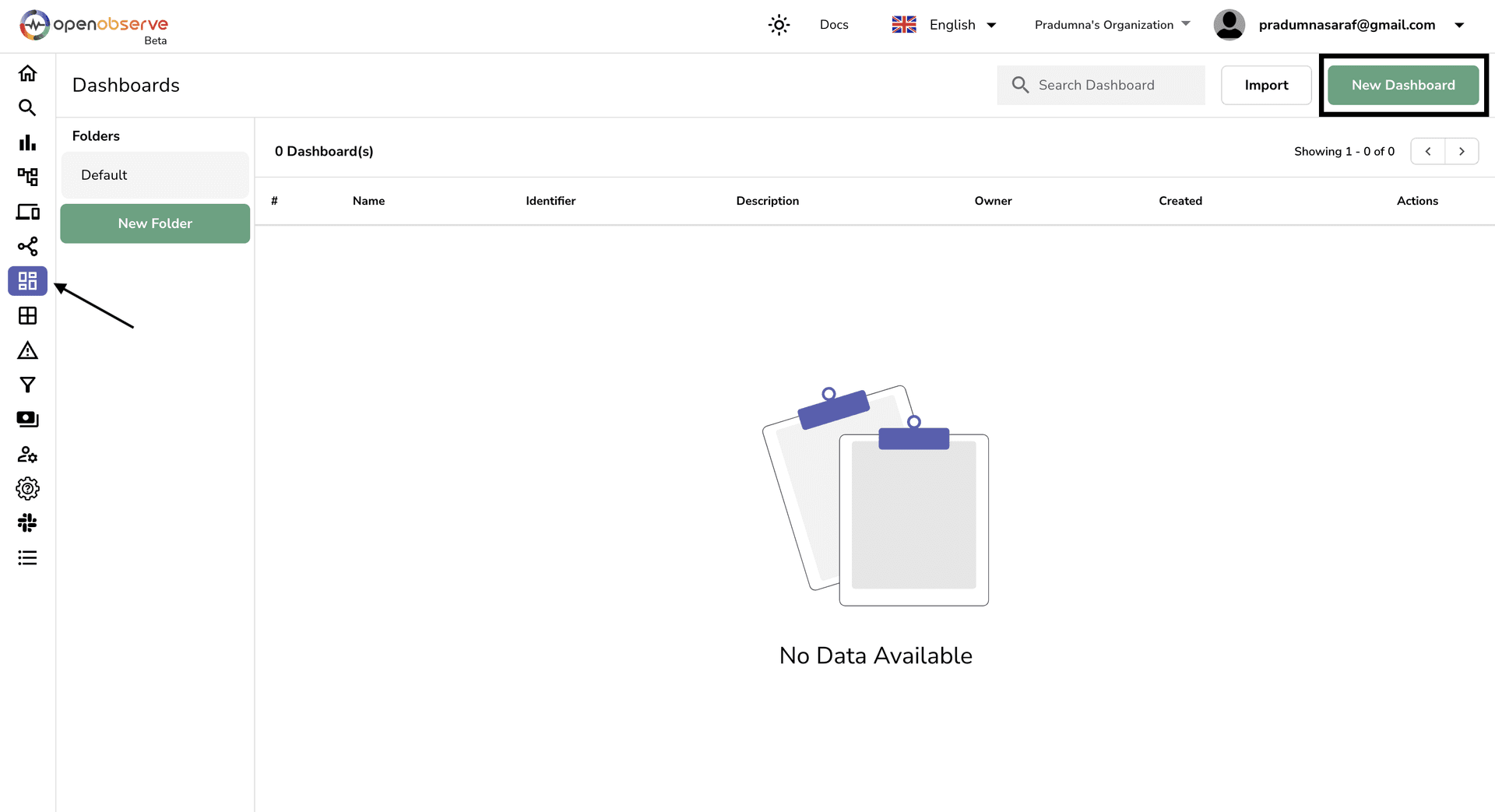The width and height of the screenshot is (1495, 812).
Task: Sort by the Name column header
Action: 368,201
